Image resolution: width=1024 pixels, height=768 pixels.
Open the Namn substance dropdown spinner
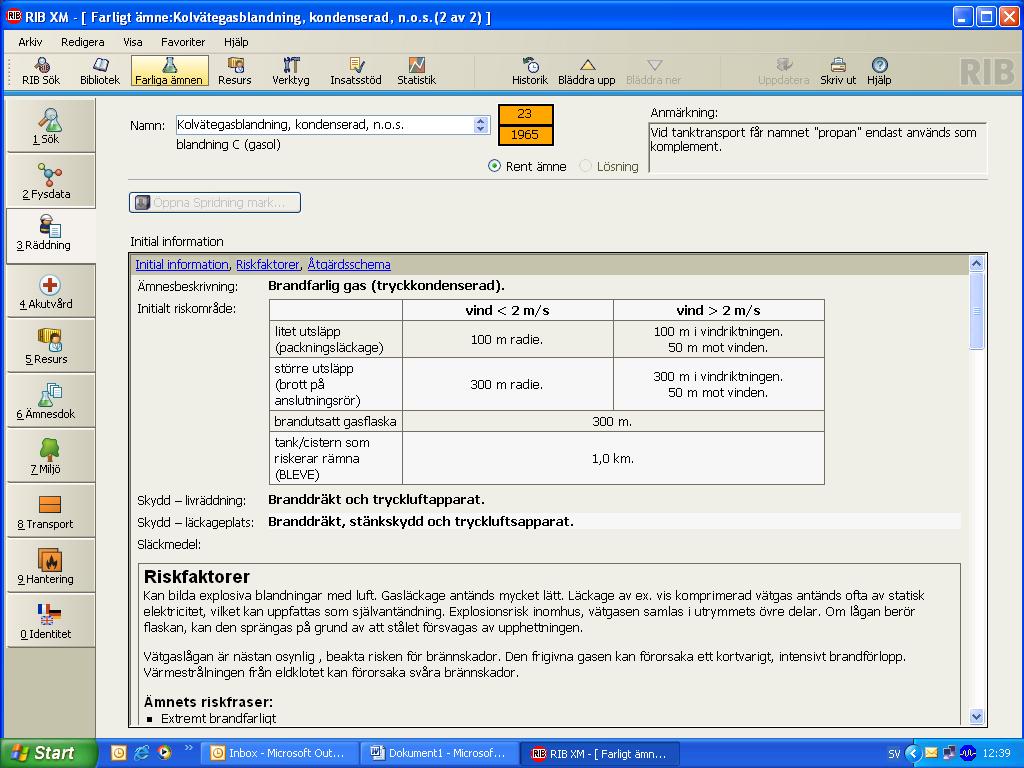[481, 125]
